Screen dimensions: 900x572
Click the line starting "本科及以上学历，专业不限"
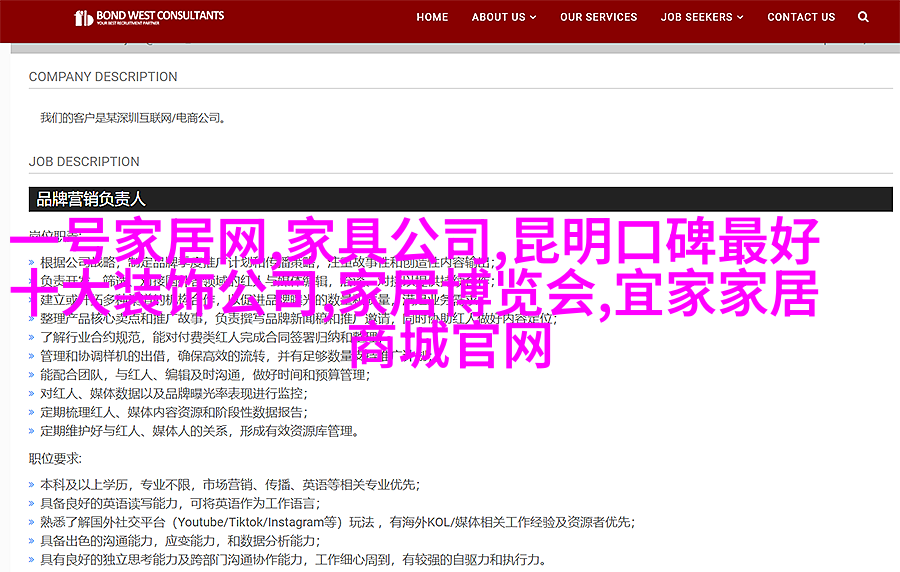click(230, 485)
